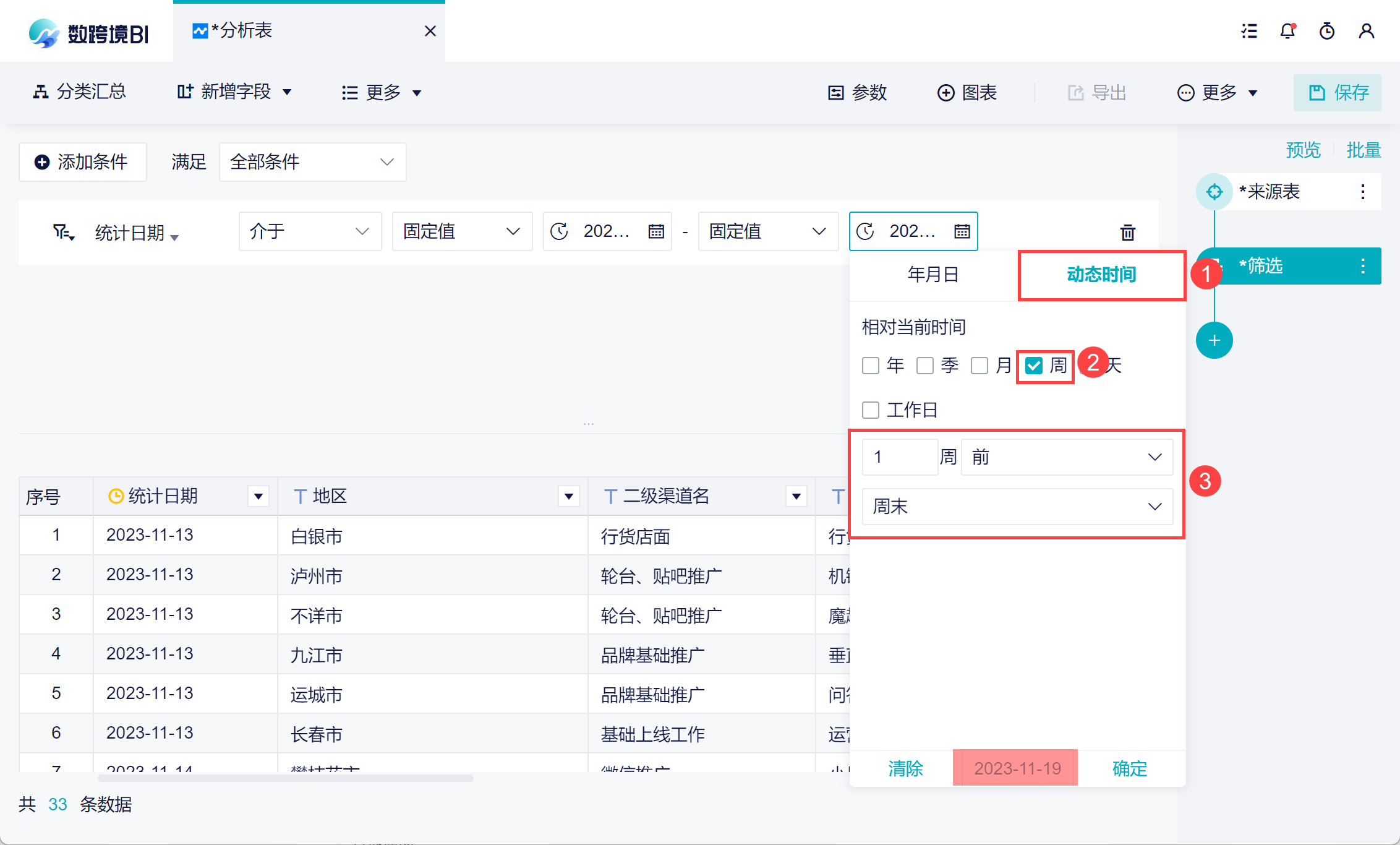
Task: Click the calendar icon in first date field
Action: click(656, 231)
